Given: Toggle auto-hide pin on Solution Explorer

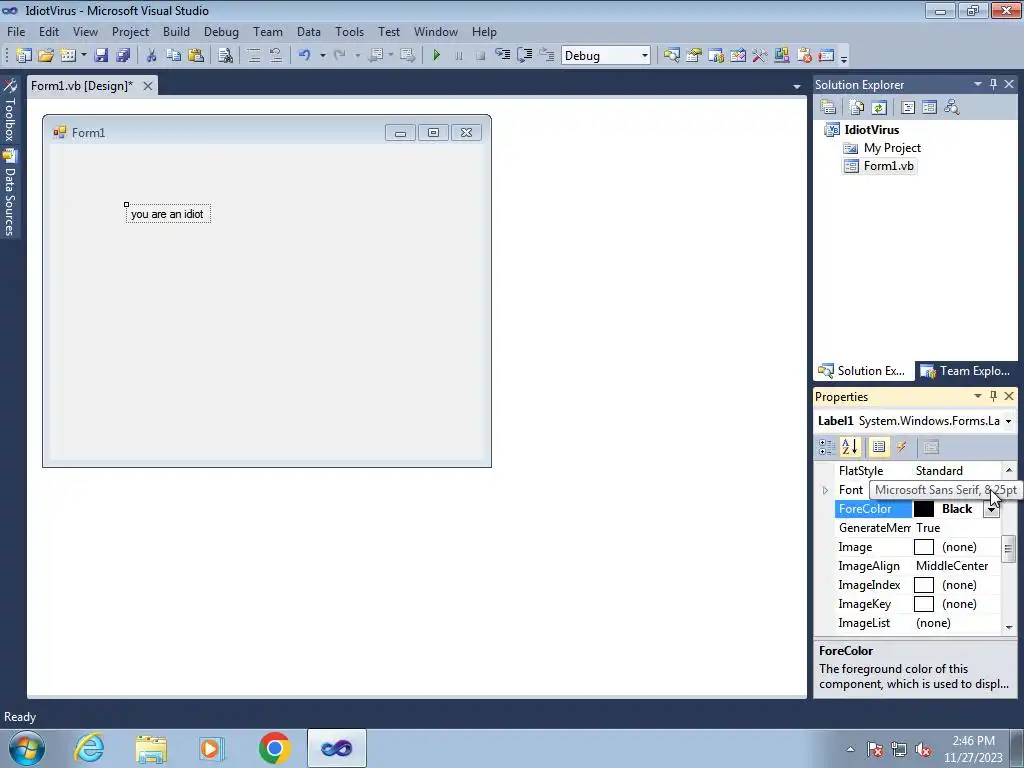Looking at the screenshot, I should click(993, 84).
